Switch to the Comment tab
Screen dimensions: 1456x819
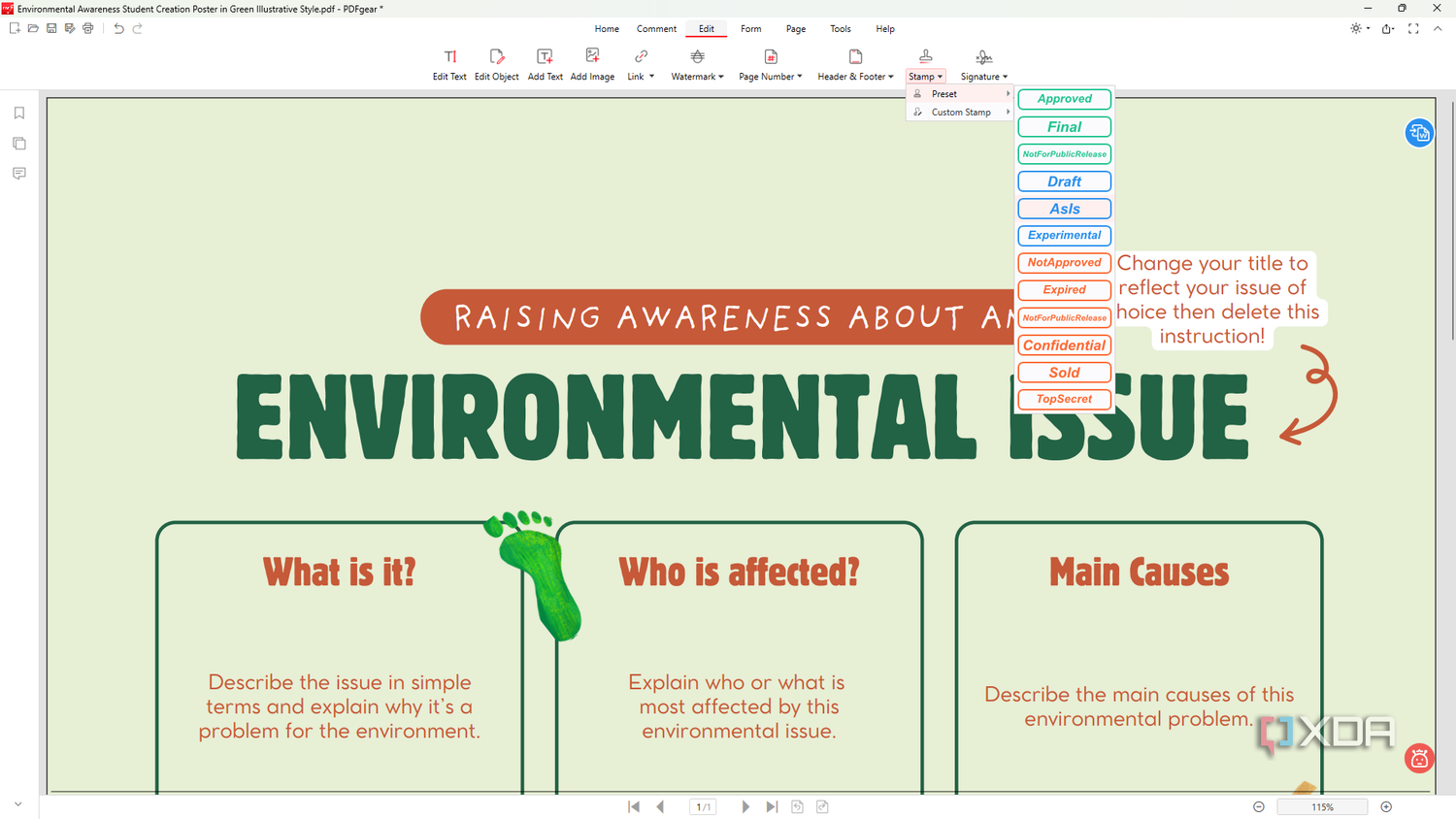(656, 29)
